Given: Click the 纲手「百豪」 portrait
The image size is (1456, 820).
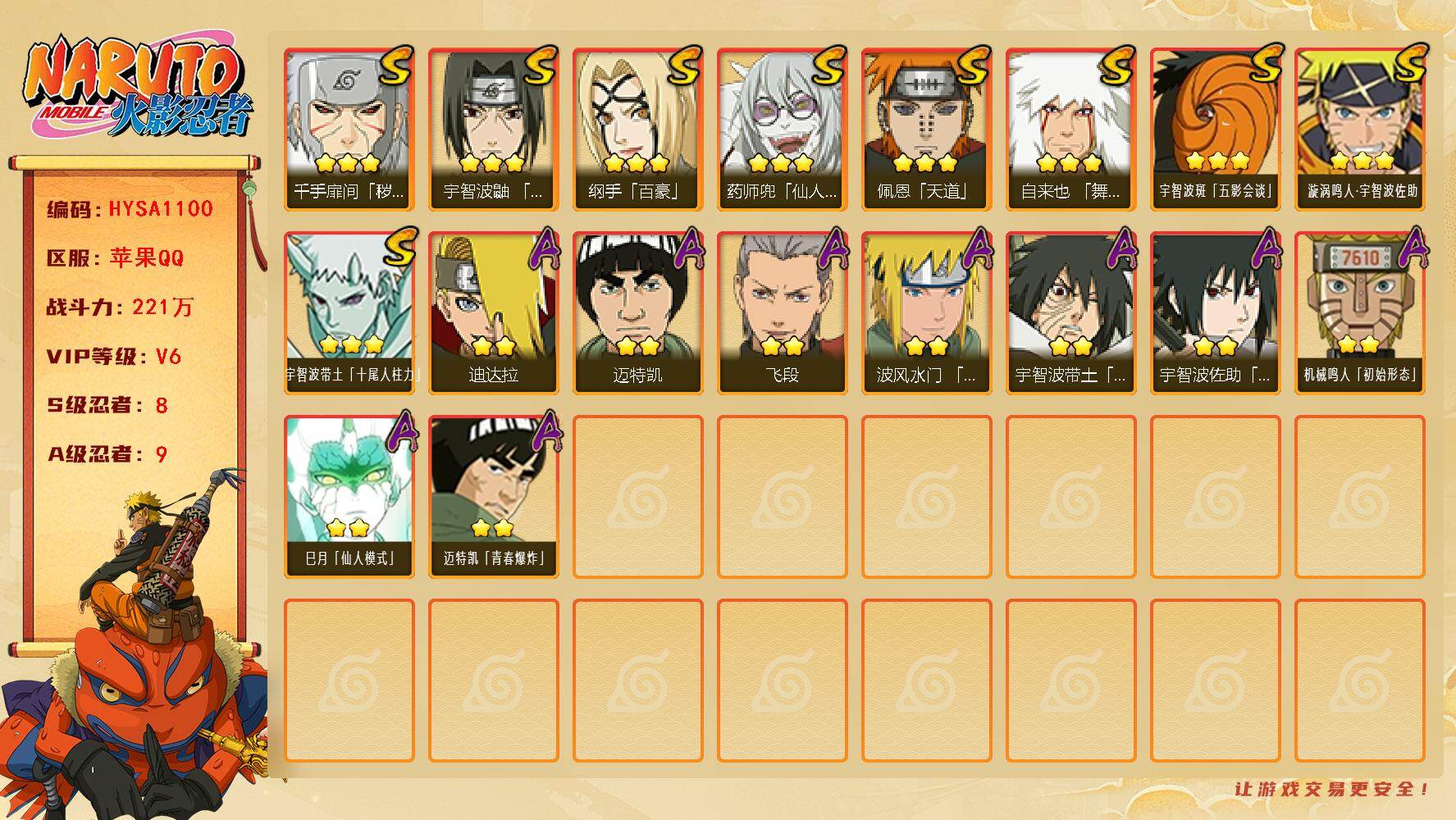Looking at the screenshot, I should pos(637,130).
